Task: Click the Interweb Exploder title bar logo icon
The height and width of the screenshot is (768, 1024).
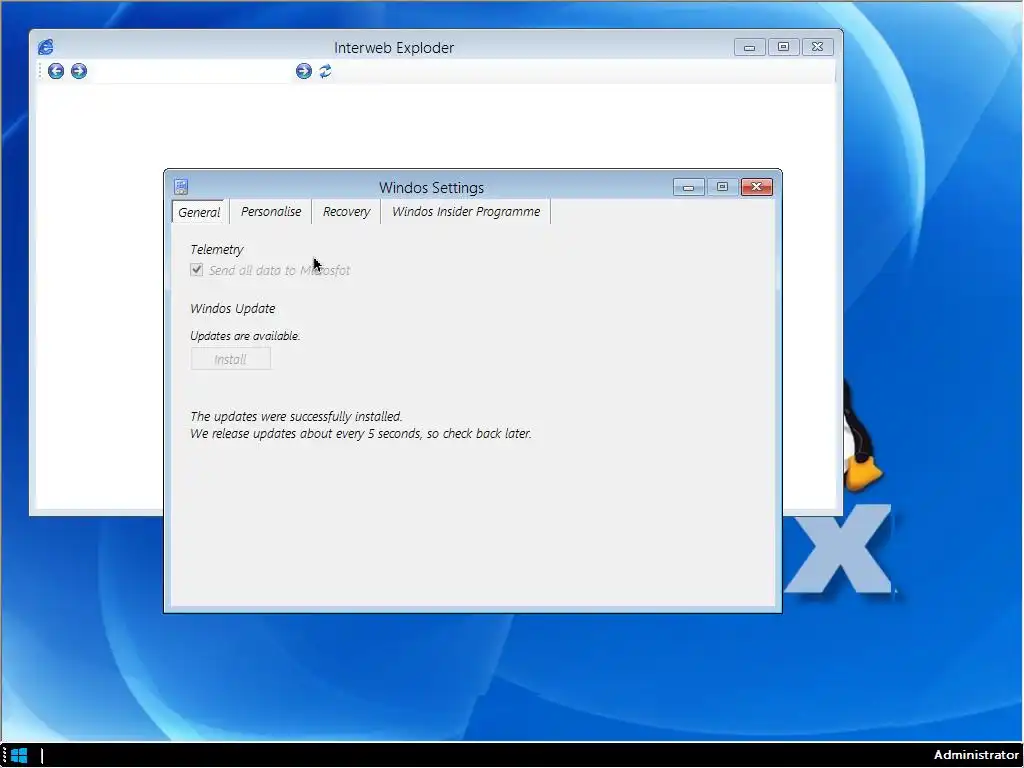Action: pos(46,47)
